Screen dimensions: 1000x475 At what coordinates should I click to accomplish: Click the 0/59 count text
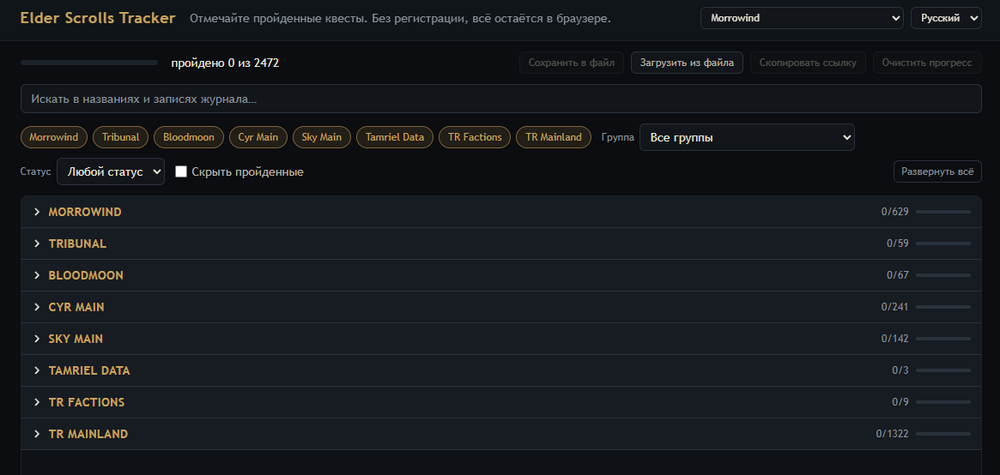click(897, 244)
